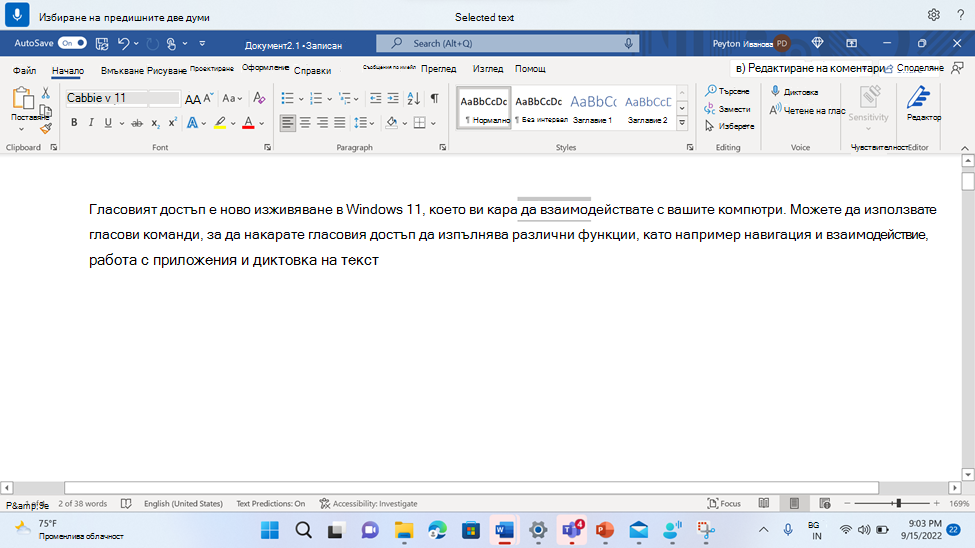
Task: Click the strikethrough icon
Action: pyautogui.click(x=137, y=123)
